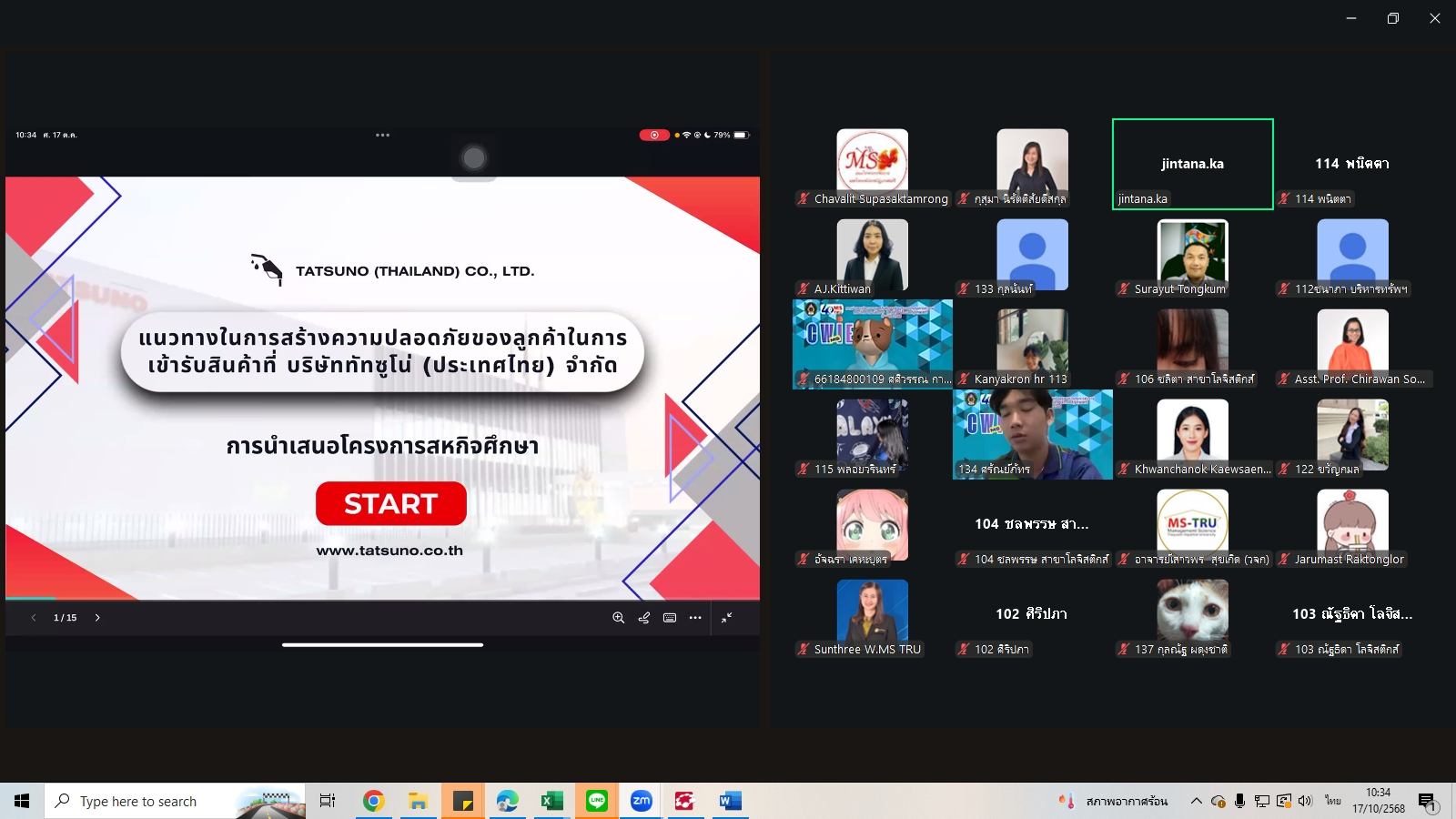Click the Windows search box

coord(173,801)
